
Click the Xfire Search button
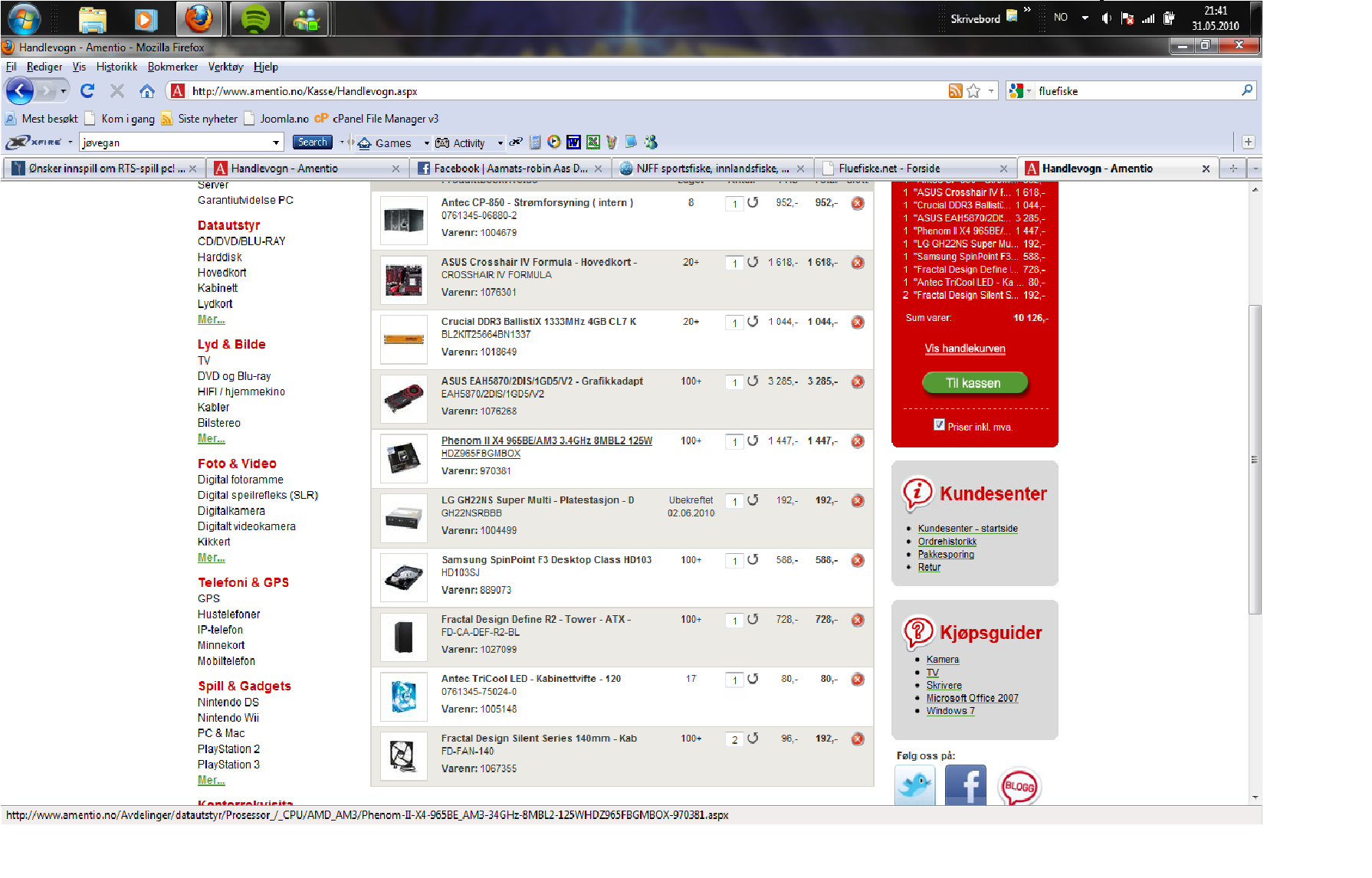click(x=312, y=143)
